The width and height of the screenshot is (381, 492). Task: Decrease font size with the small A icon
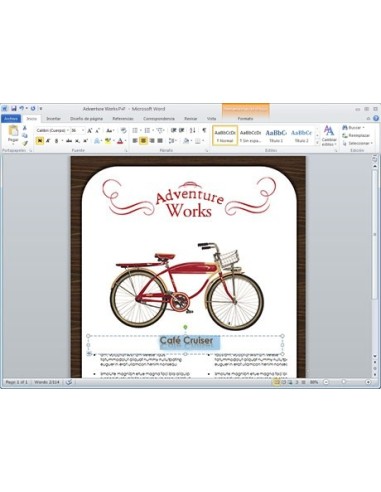click(97, 131)
